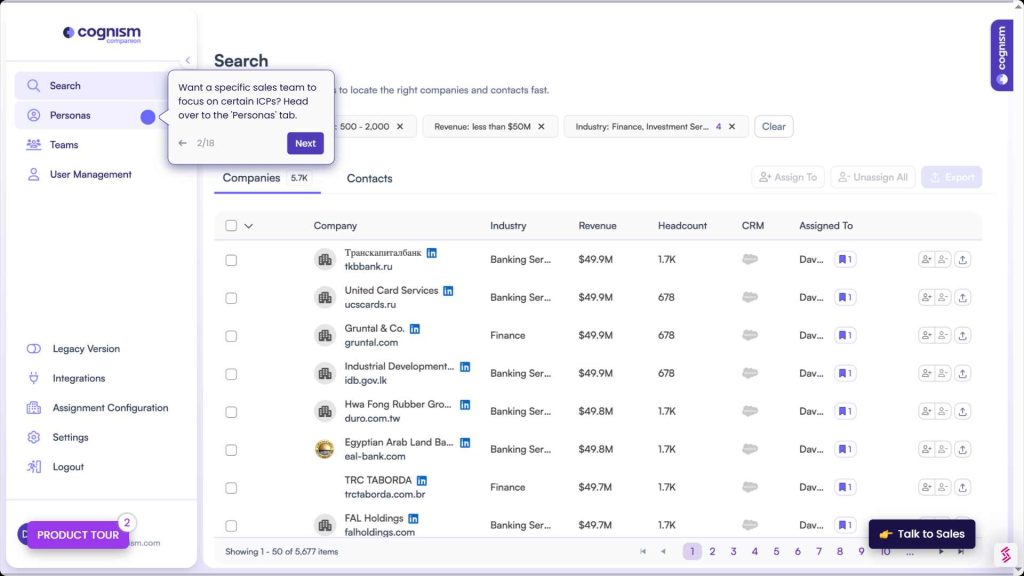The height and width of the screenshot is (576, 1024).
Task: Click the CRM cloud icon on TRC TABORDA row
Action: 751,487
